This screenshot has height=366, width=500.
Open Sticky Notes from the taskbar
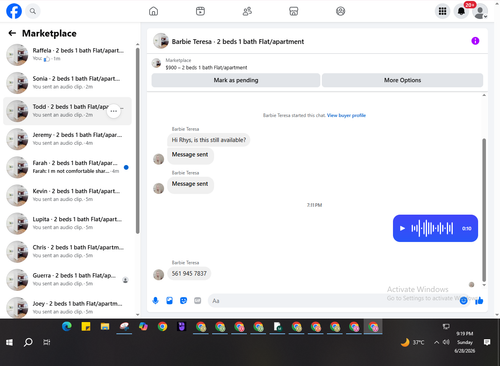(86, 327)
